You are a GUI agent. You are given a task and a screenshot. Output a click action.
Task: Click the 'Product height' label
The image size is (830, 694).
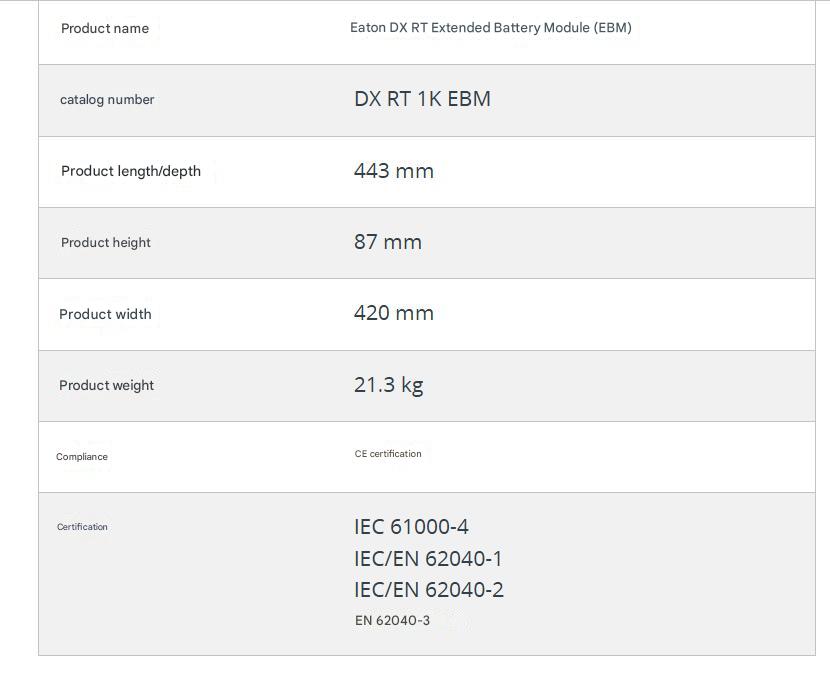(x=105, y=243)
